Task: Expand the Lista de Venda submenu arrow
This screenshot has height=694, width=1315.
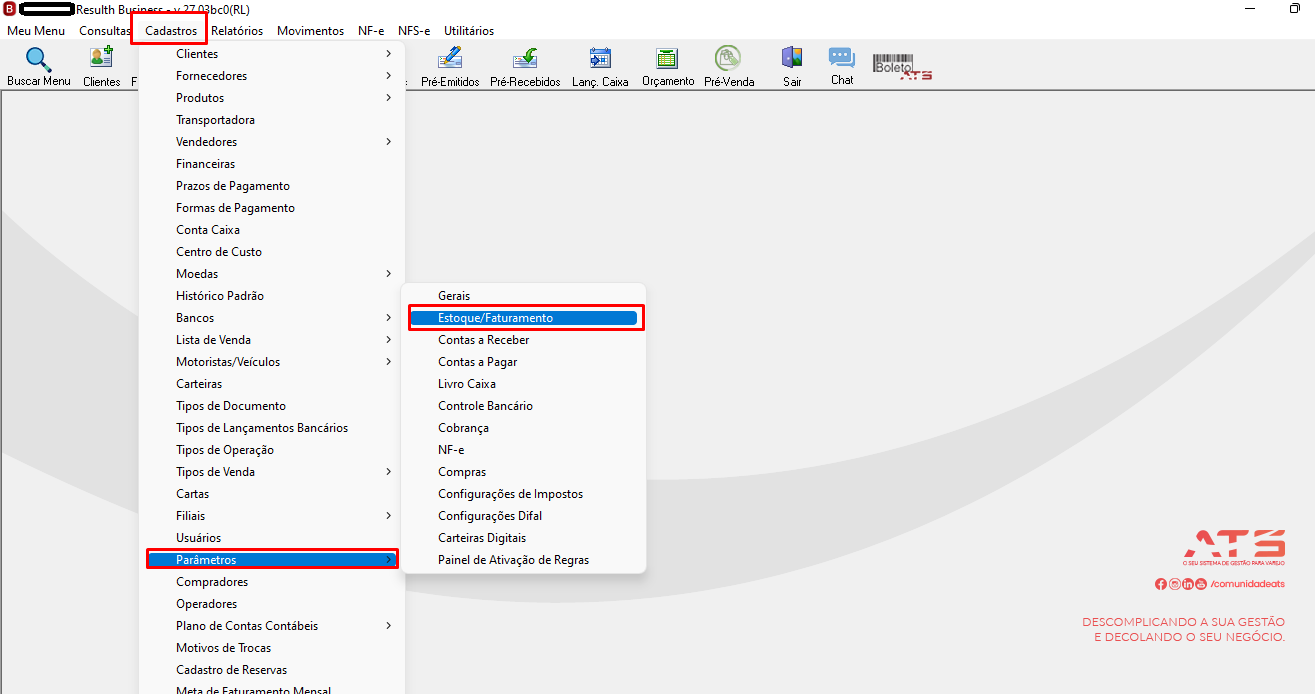Action: [388, 340]
